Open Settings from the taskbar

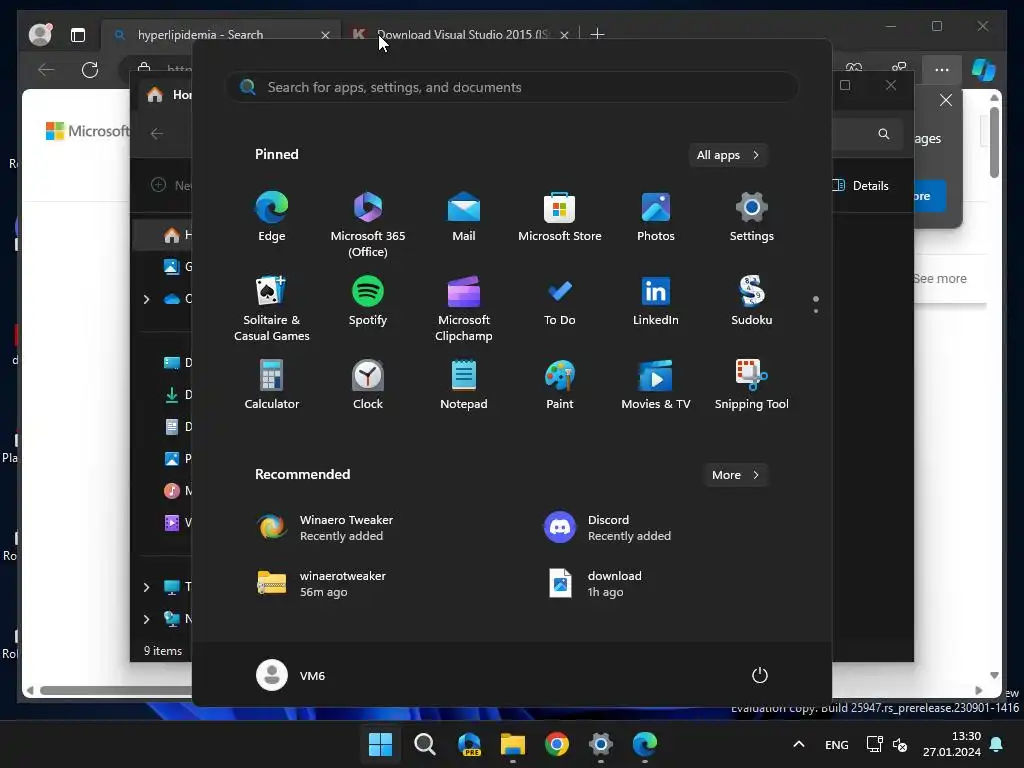[600, 744]
